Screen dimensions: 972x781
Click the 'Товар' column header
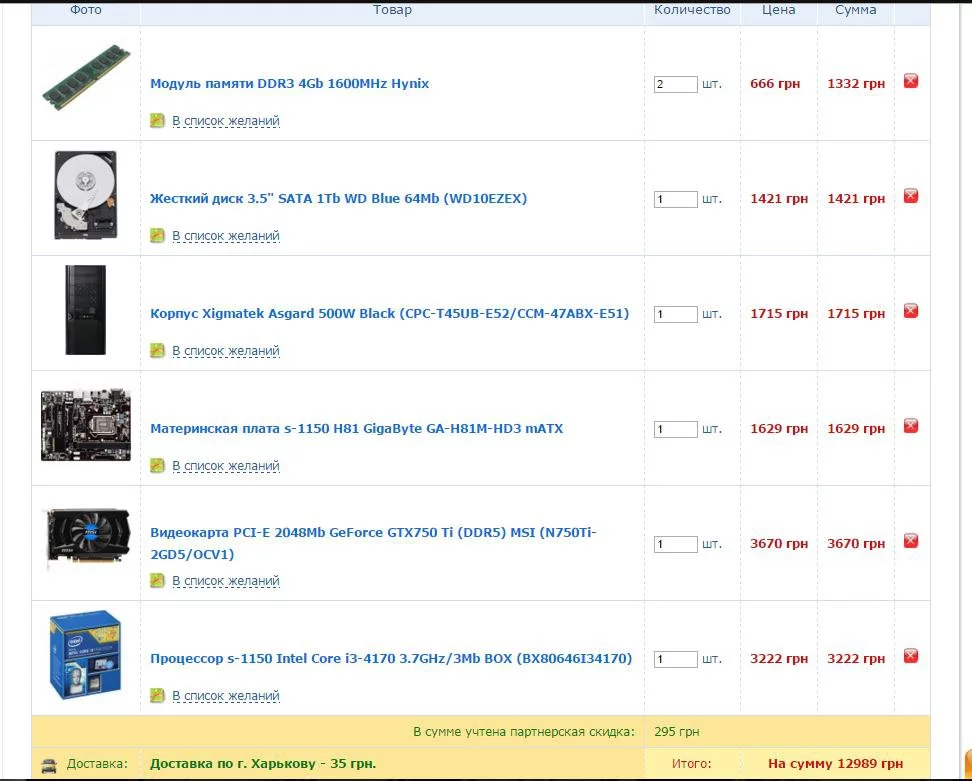[x=392, y=10]
